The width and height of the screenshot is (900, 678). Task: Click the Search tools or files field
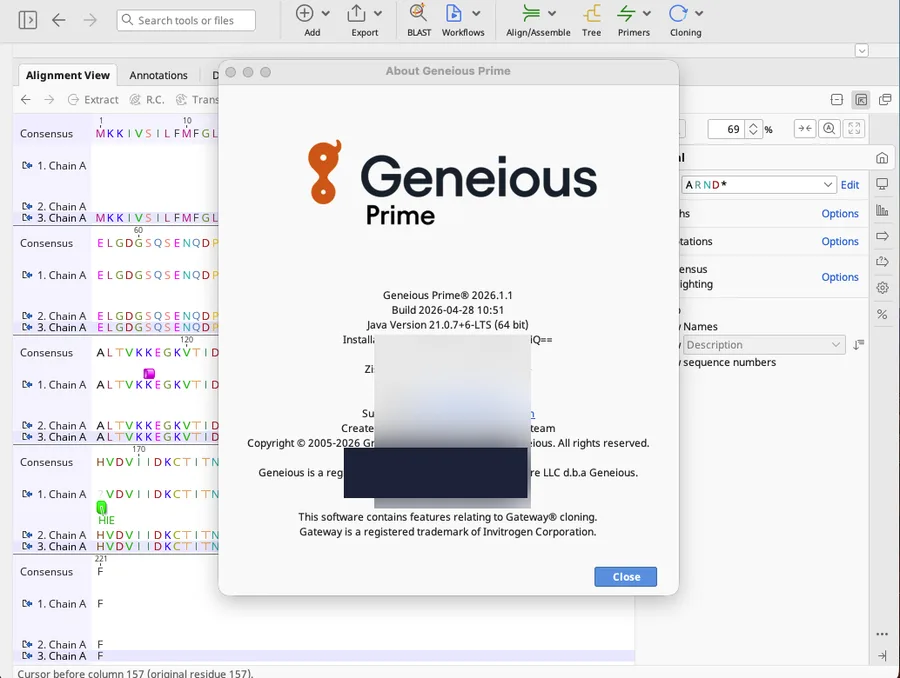point(186,20)
